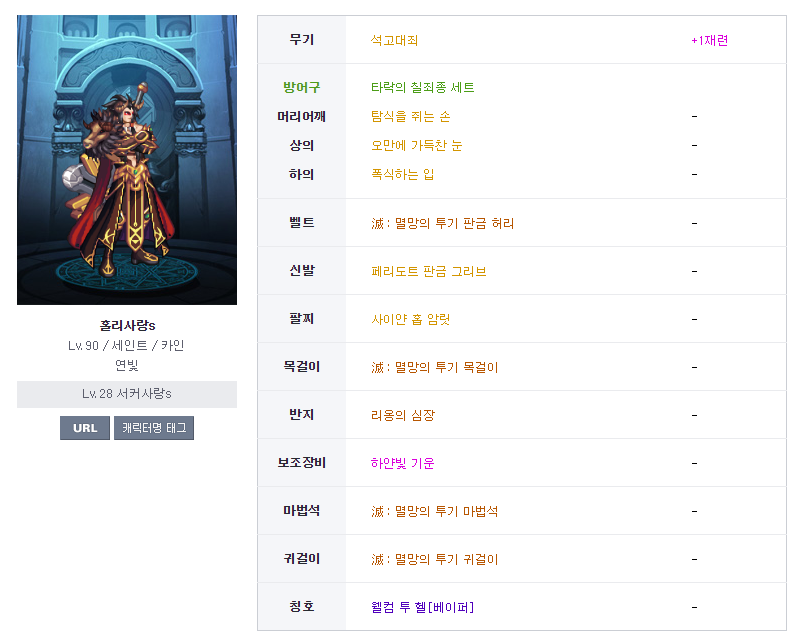792x633 pixels.
Task: Click the 팔찌 row label
Action: (302, 318)
